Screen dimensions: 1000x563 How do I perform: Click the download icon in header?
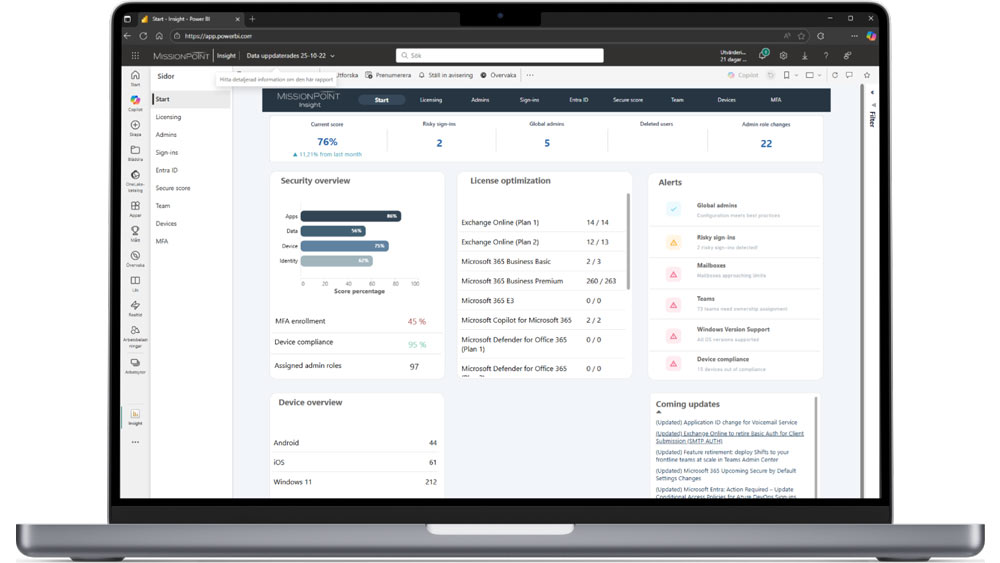click(805, 56)
